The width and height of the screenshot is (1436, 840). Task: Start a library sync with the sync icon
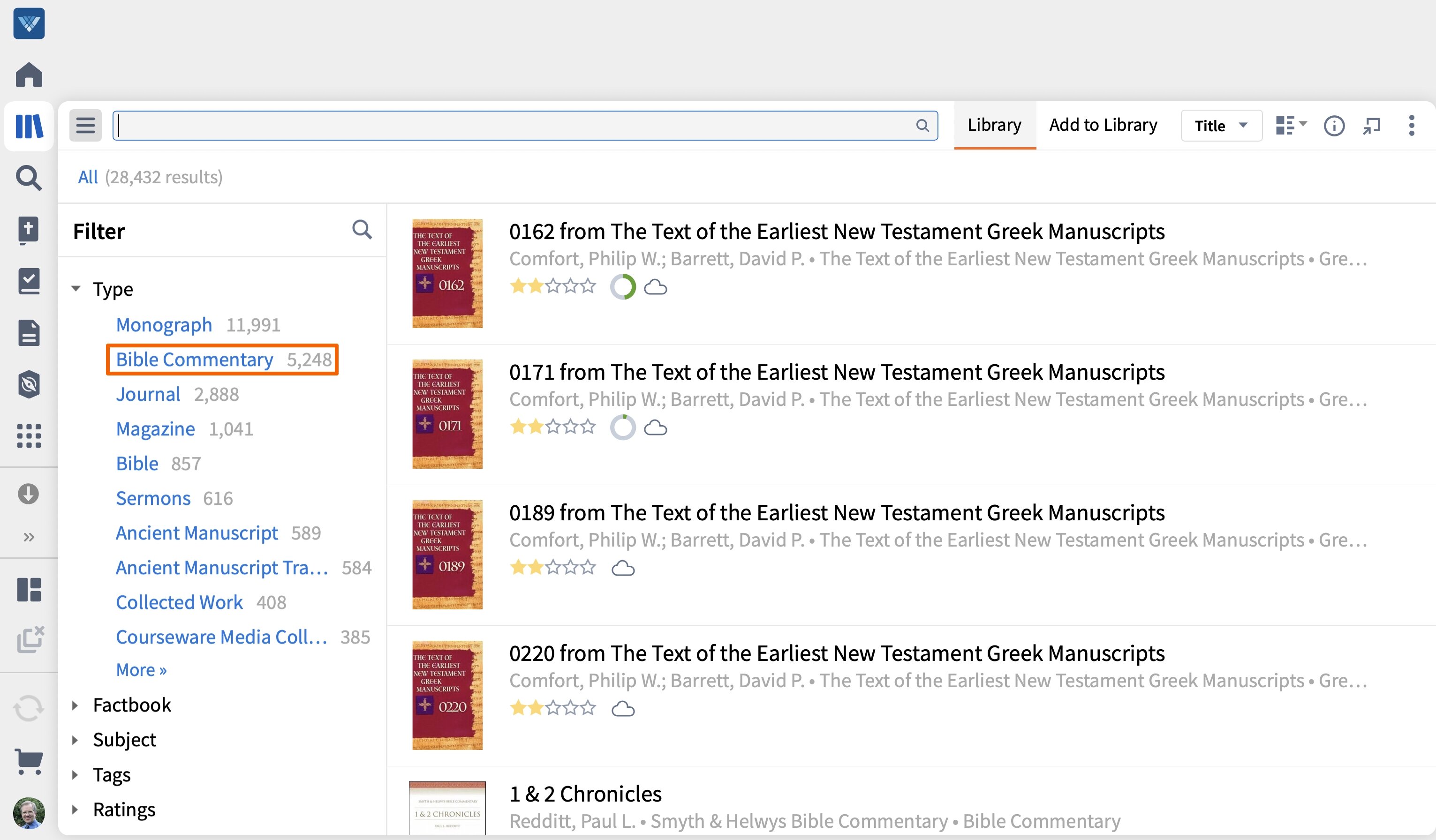(29, 708)
